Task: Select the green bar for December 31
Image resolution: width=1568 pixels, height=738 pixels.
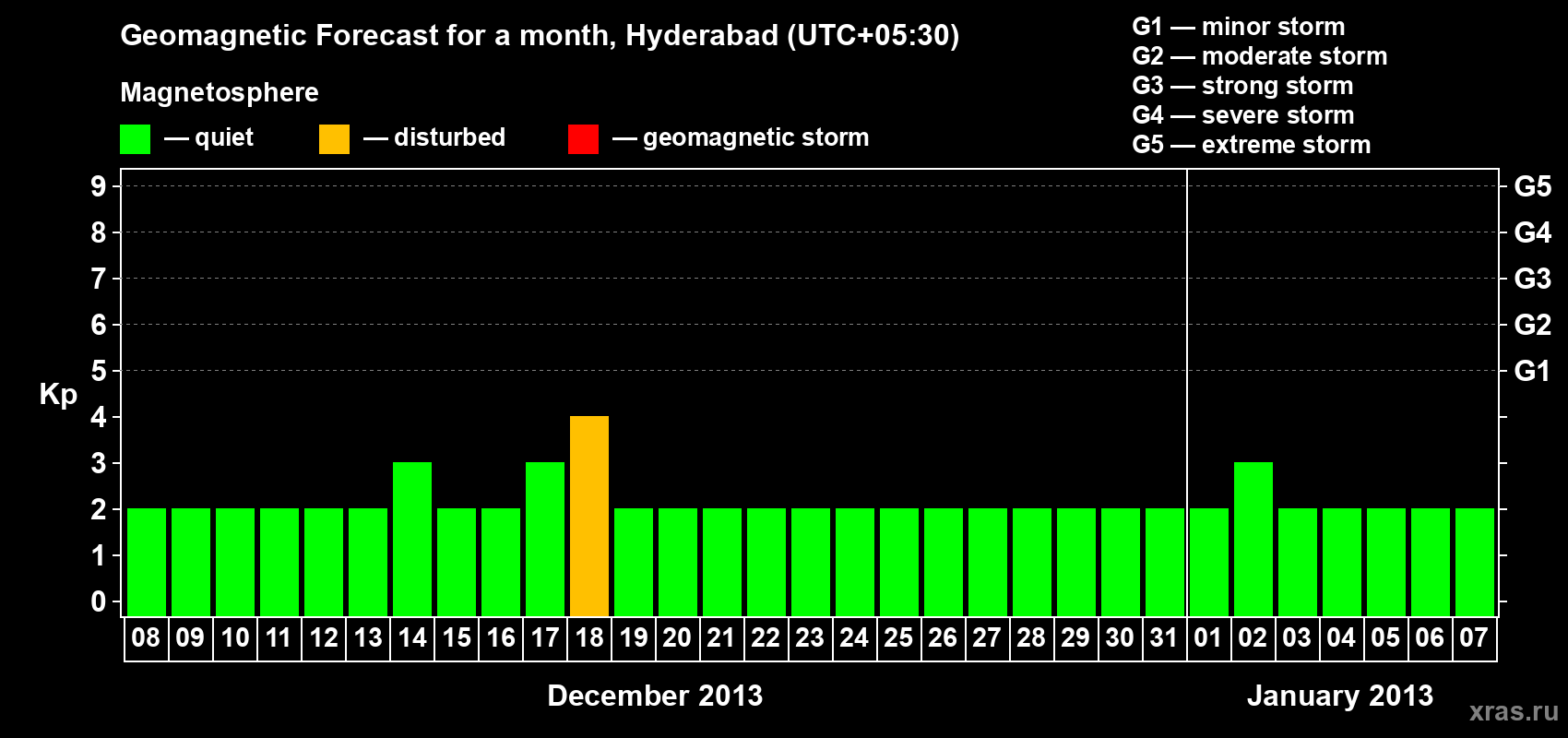Action: [1165, 563]
